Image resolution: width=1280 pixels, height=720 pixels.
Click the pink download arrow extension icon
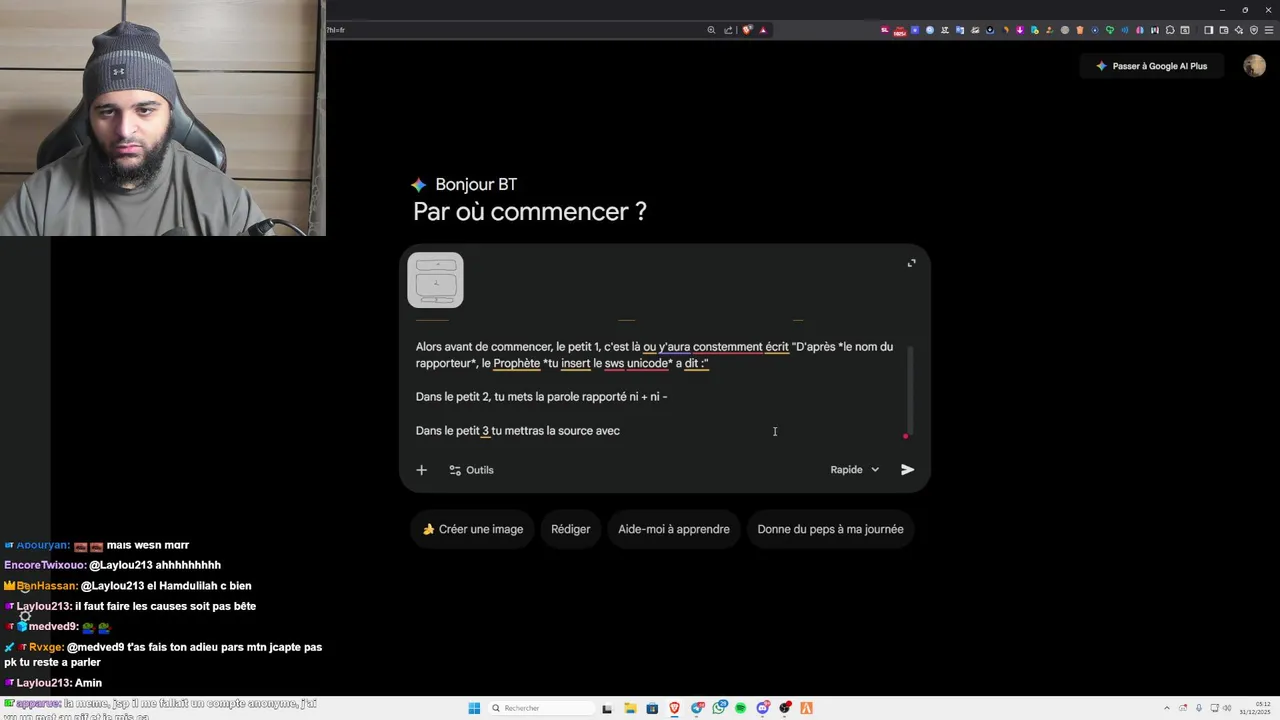coord(1020,30)
